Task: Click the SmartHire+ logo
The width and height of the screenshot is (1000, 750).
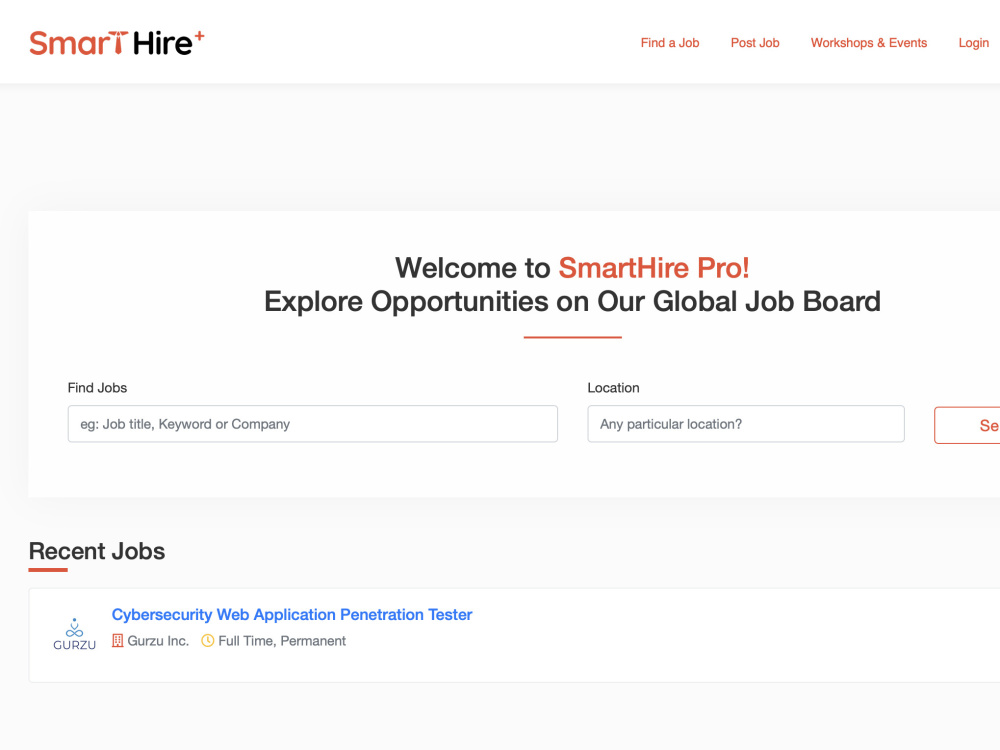Action: click(x=117, y=43)
